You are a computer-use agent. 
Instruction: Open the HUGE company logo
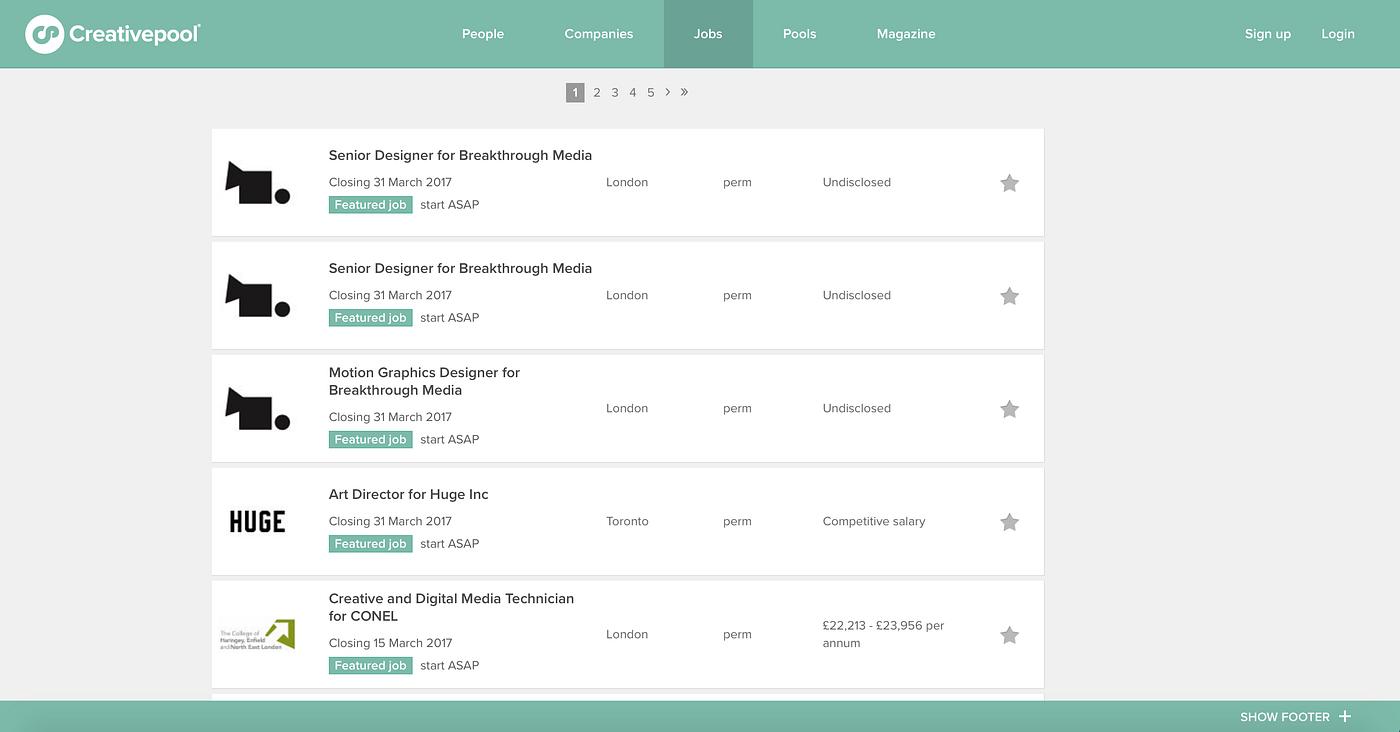(257, 521)
